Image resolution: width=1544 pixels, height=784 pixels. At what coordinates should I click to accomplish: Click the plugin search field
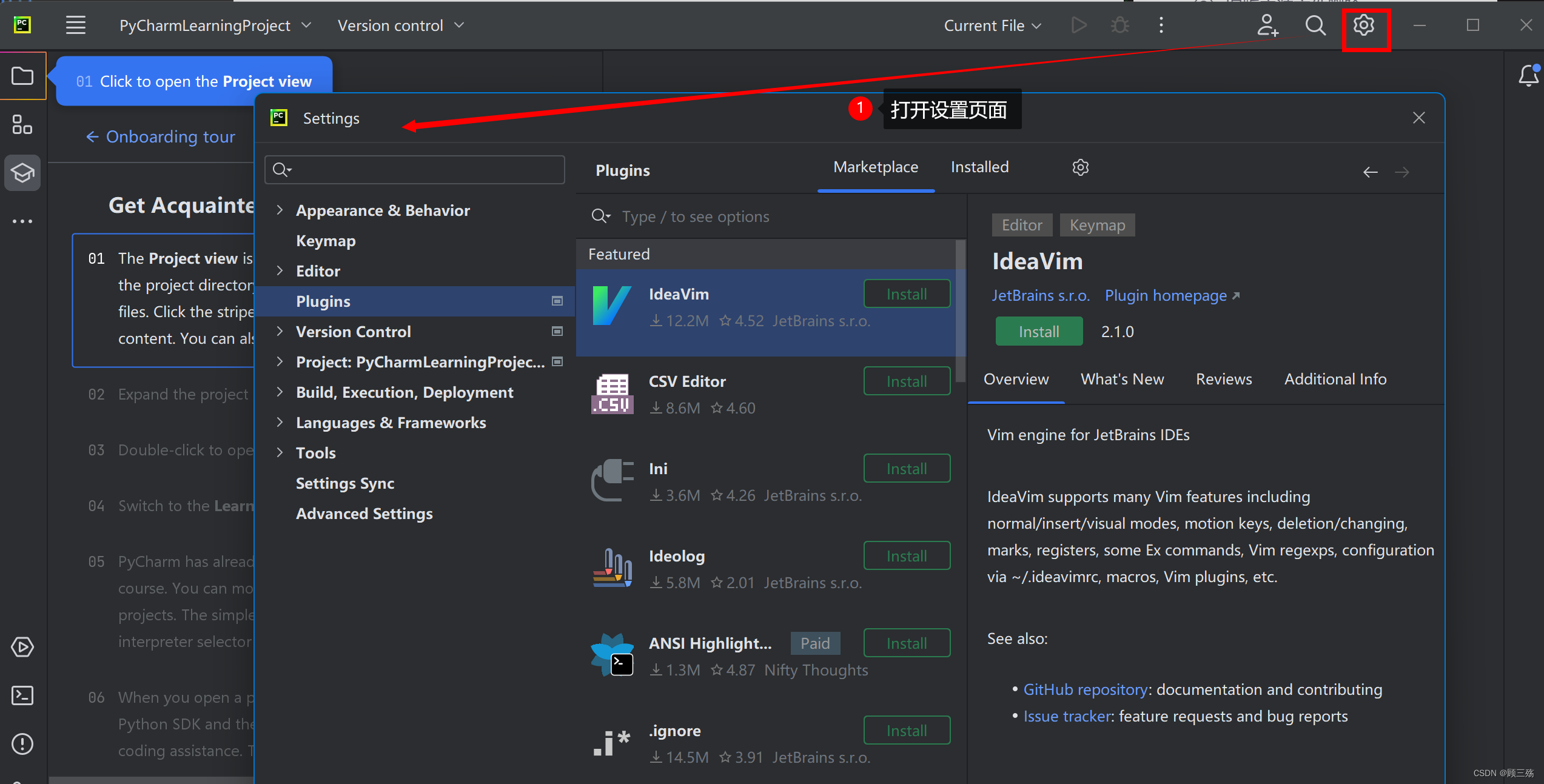click(x=770, y=216)
